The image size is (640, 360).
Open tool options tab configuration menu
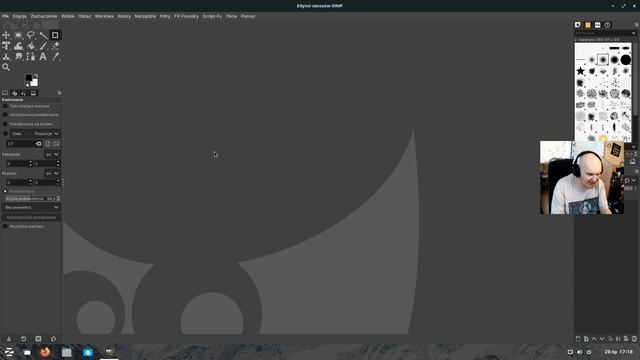59,93
